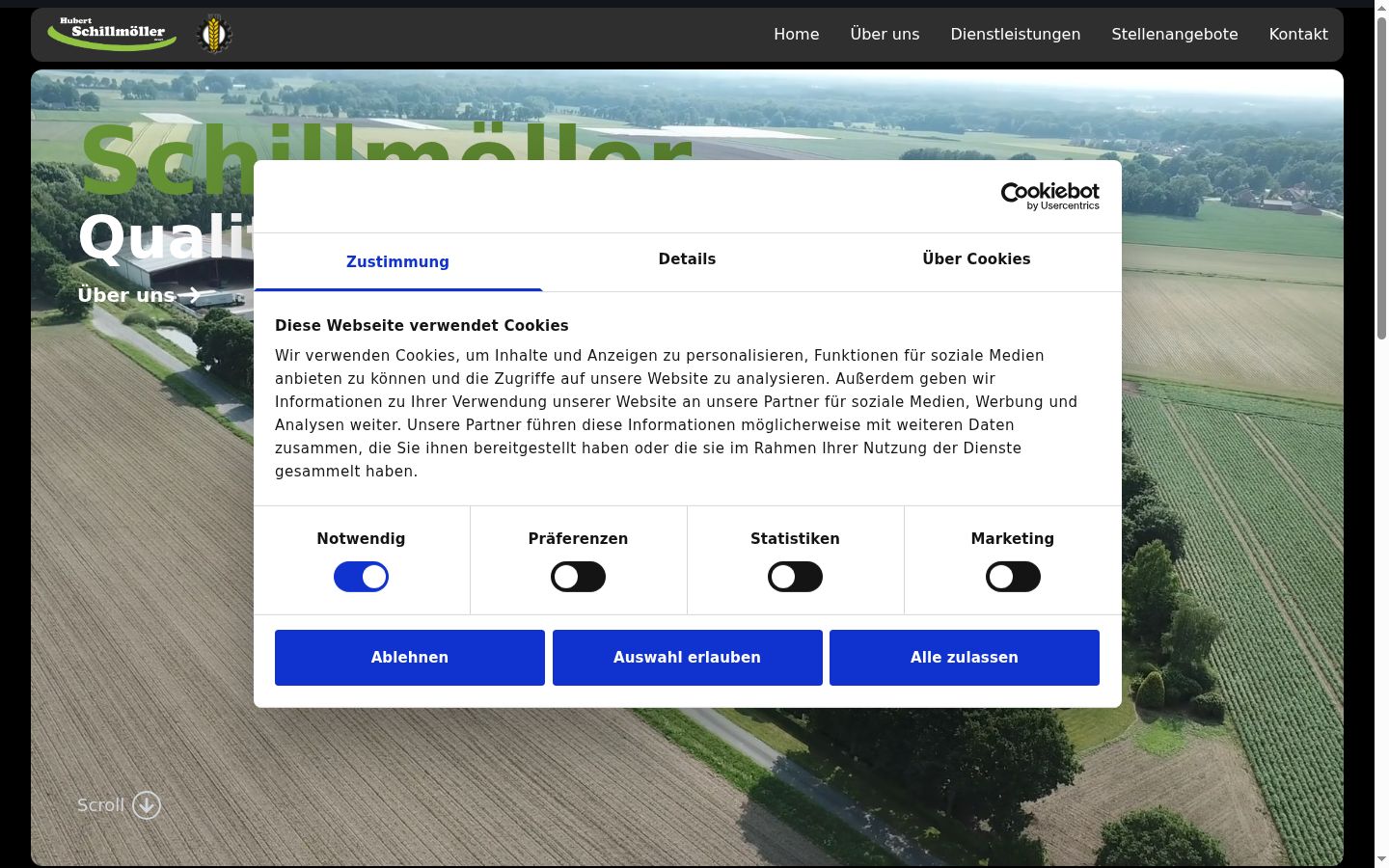Toggle the Notwendig cookie switch
This screenshot has height=868, width=1389.
pyautogui.click(x=361, y=577)
